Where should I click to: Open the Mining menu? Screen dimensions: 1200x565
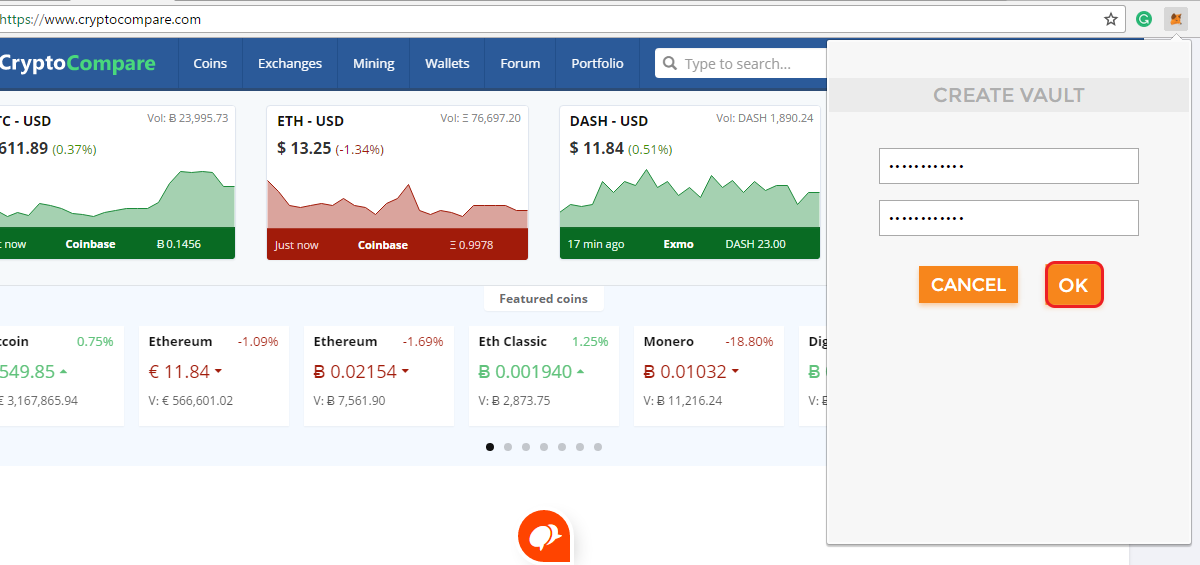click(x=374, y=64)
